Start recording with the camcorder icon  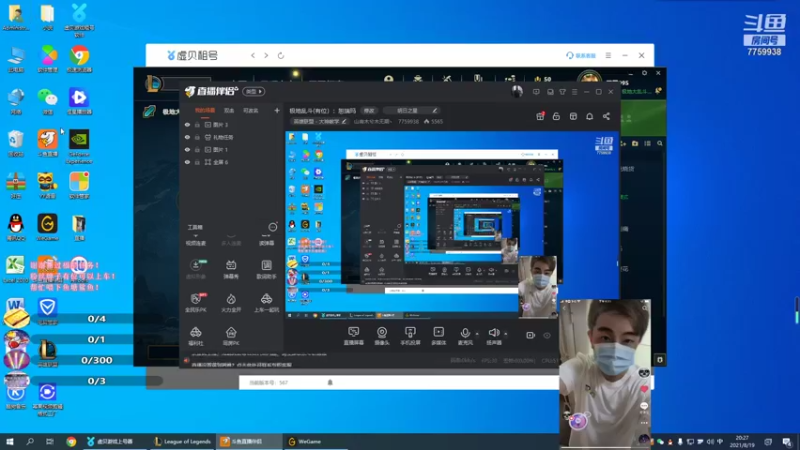[531, 335]
